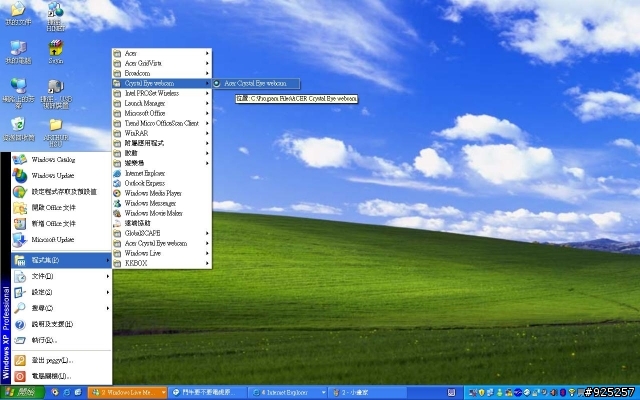
Task: Expand Intel PROSet Wireless folder
Action: tap(162, 93)
